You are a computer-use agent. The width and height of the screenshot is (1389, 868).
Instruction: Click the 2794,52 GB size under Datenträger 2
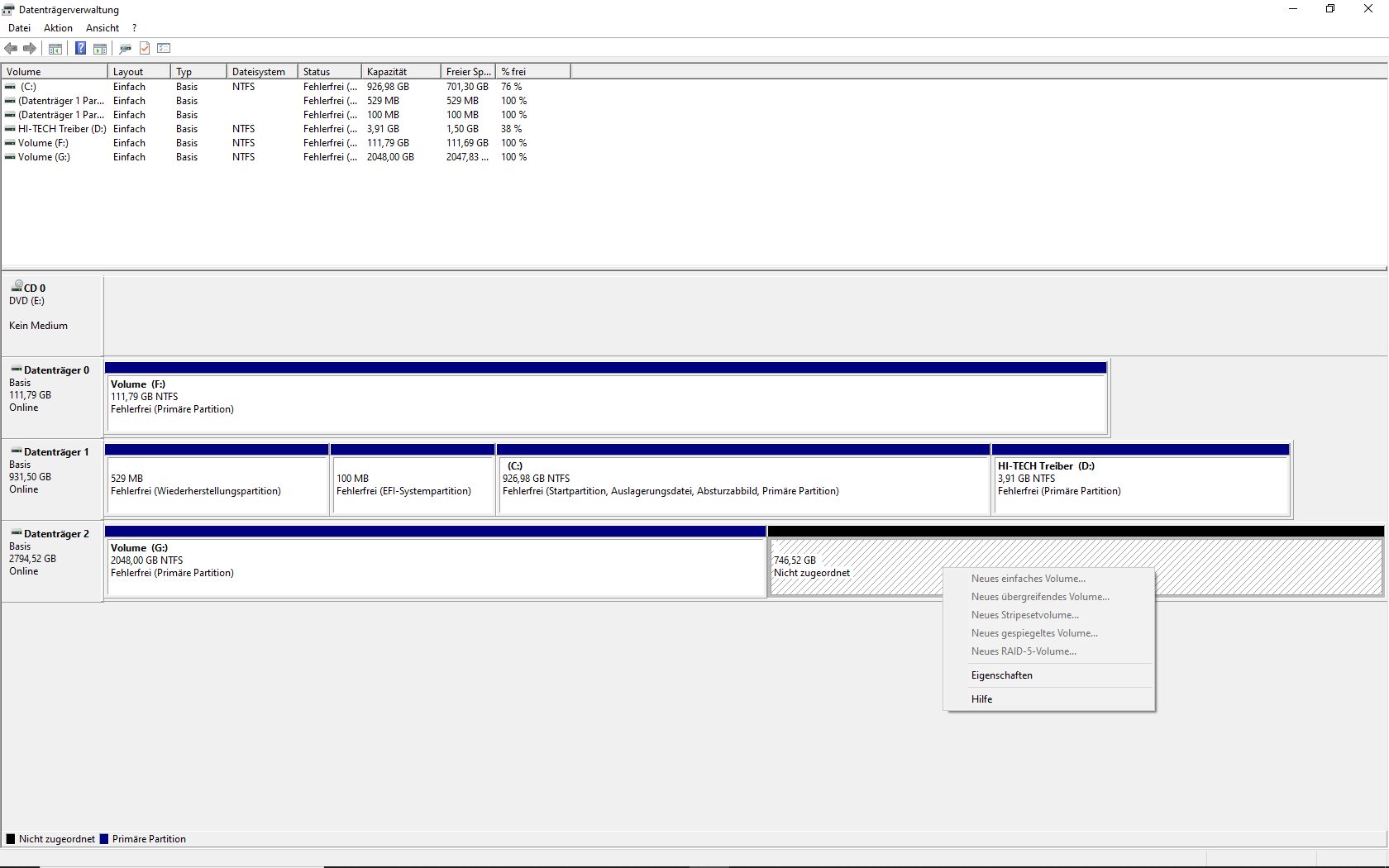(32, 559)
